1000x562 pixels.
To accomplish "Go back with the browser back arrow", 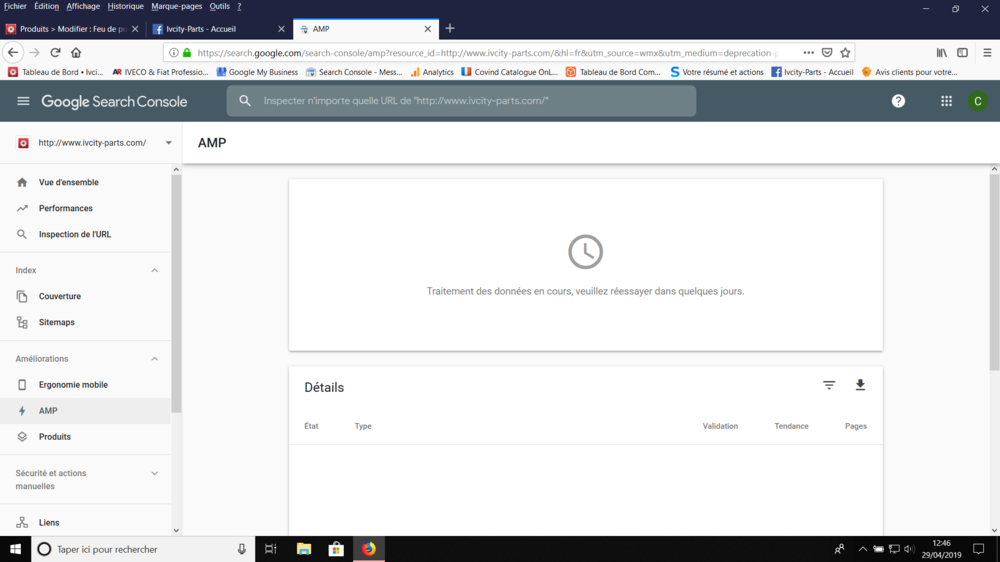I will coord(13,52).
